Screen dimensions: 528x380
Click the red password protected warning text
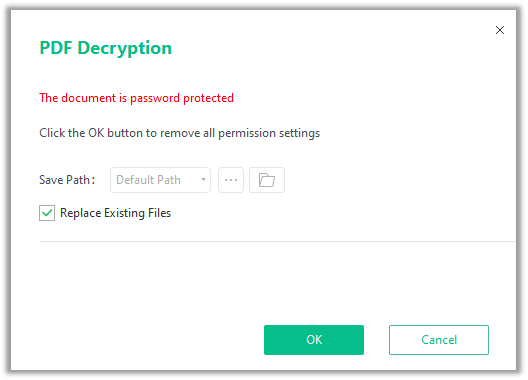[x=136, y=98]
